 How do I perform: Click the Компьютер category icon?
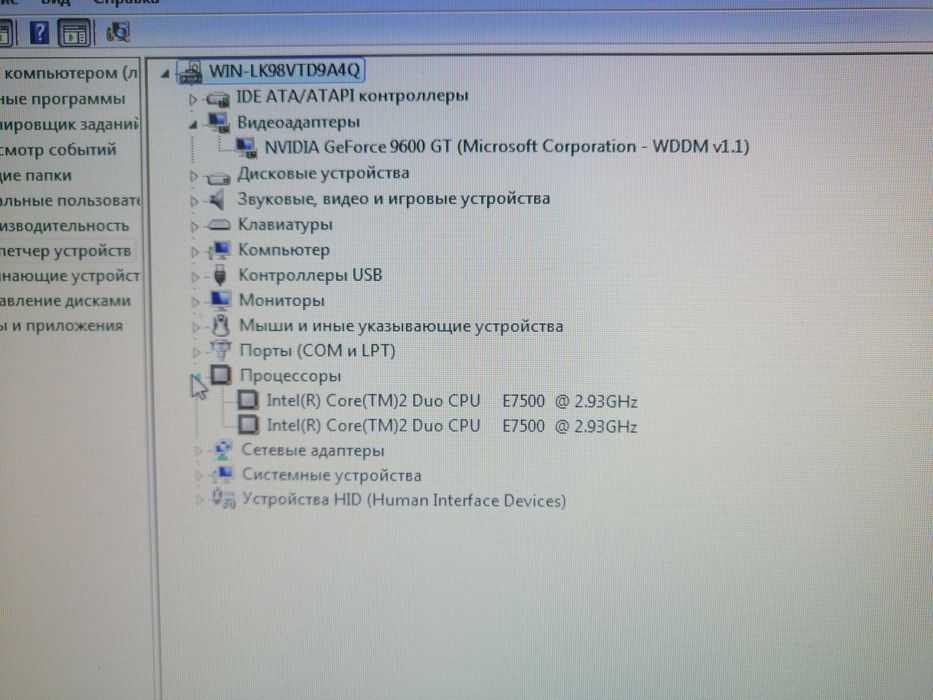(219, 250)
